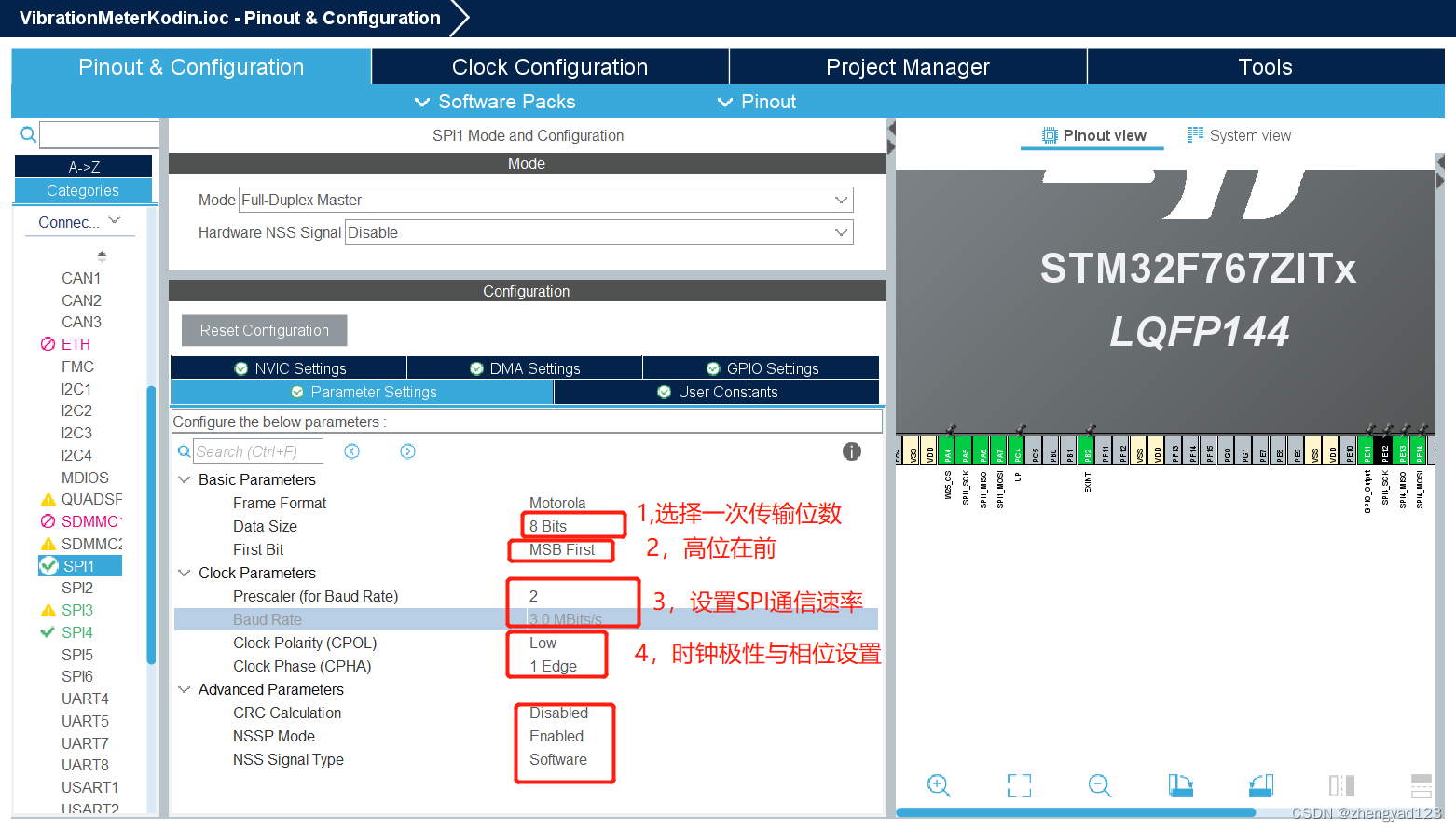Select pin PB2 on the chip
The height and width of the screenshot is (831, 1456).
point(1087,450)
